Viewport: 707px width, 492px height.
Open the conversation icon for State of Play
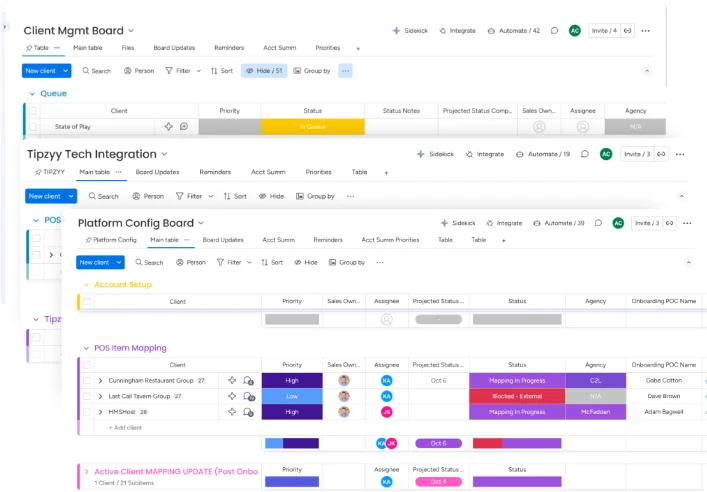pyautogui.click(x=183, y=127)
